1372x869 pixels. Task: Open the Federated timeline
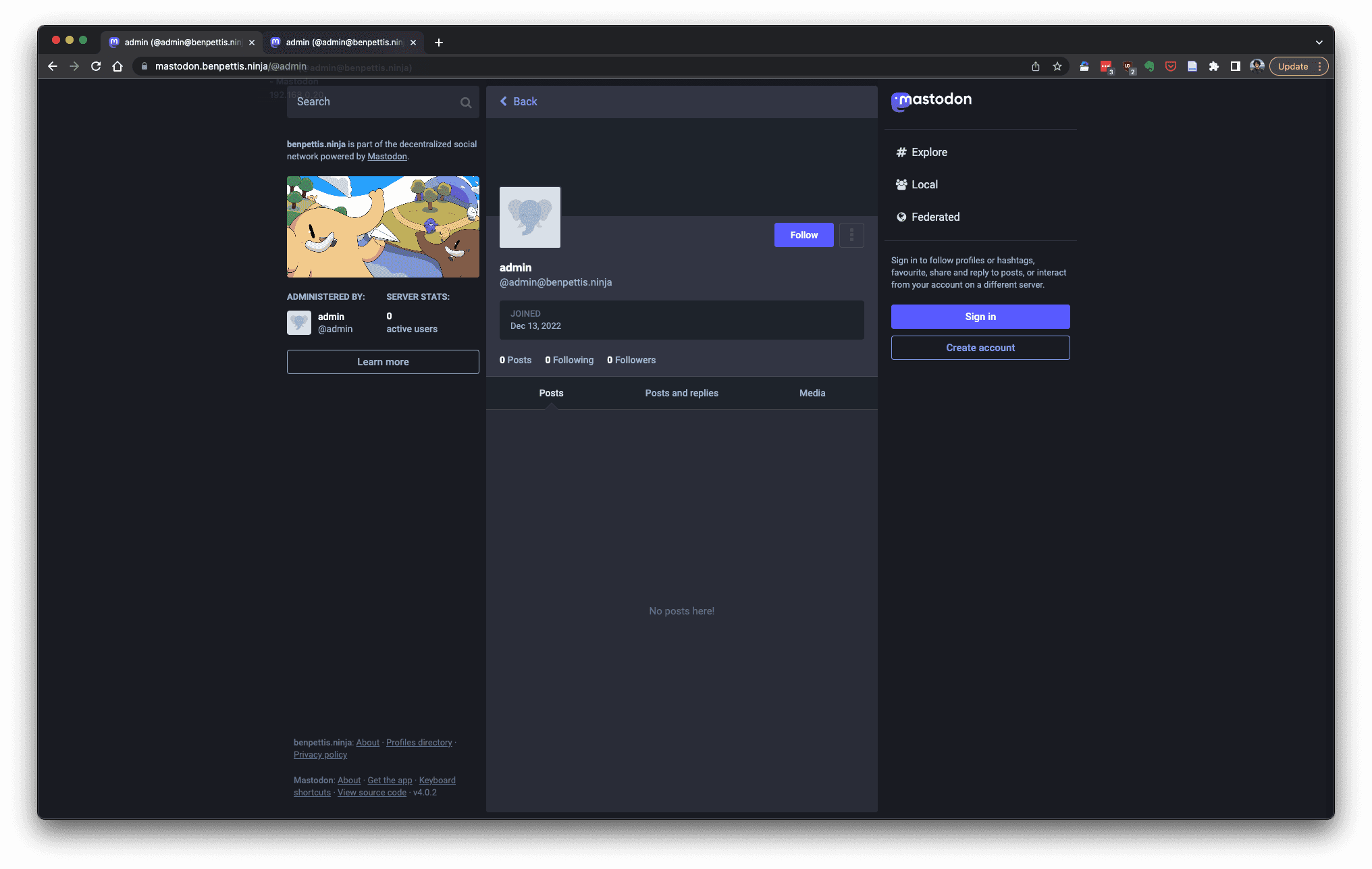[x=935, y=216]
